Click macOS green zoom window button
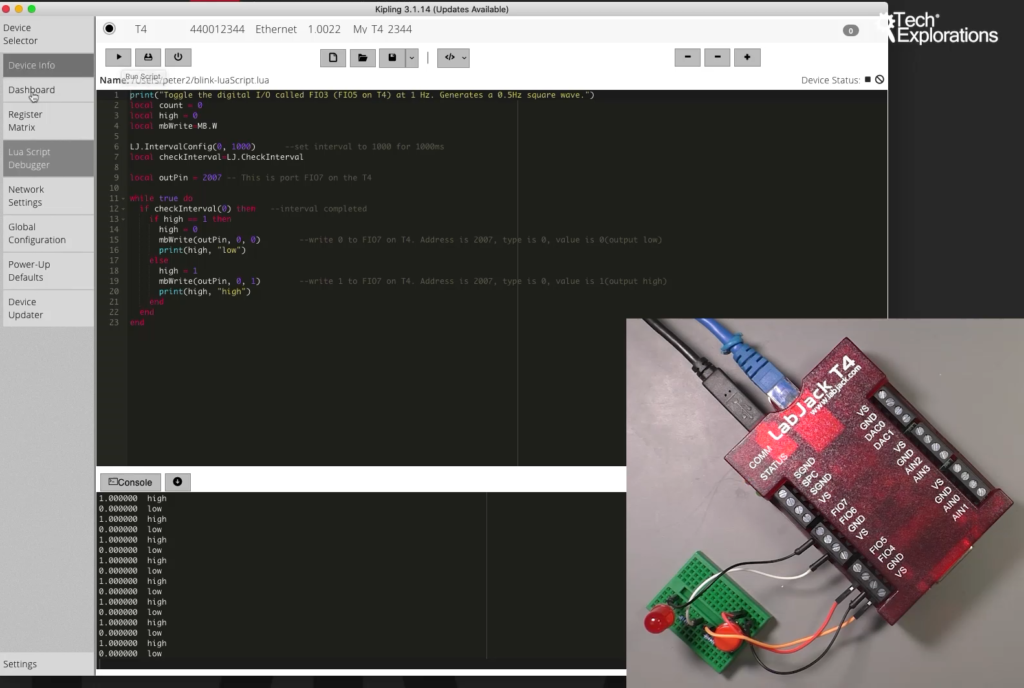Screen dimensions: 1024x688 pyautogui.click(x=31, y=9)
